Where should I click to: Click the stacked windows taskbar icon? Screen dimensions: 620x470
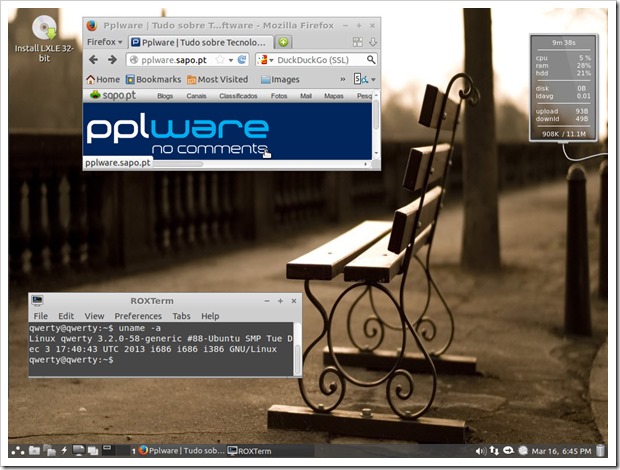pyautogui.click(x=93, y=451)
